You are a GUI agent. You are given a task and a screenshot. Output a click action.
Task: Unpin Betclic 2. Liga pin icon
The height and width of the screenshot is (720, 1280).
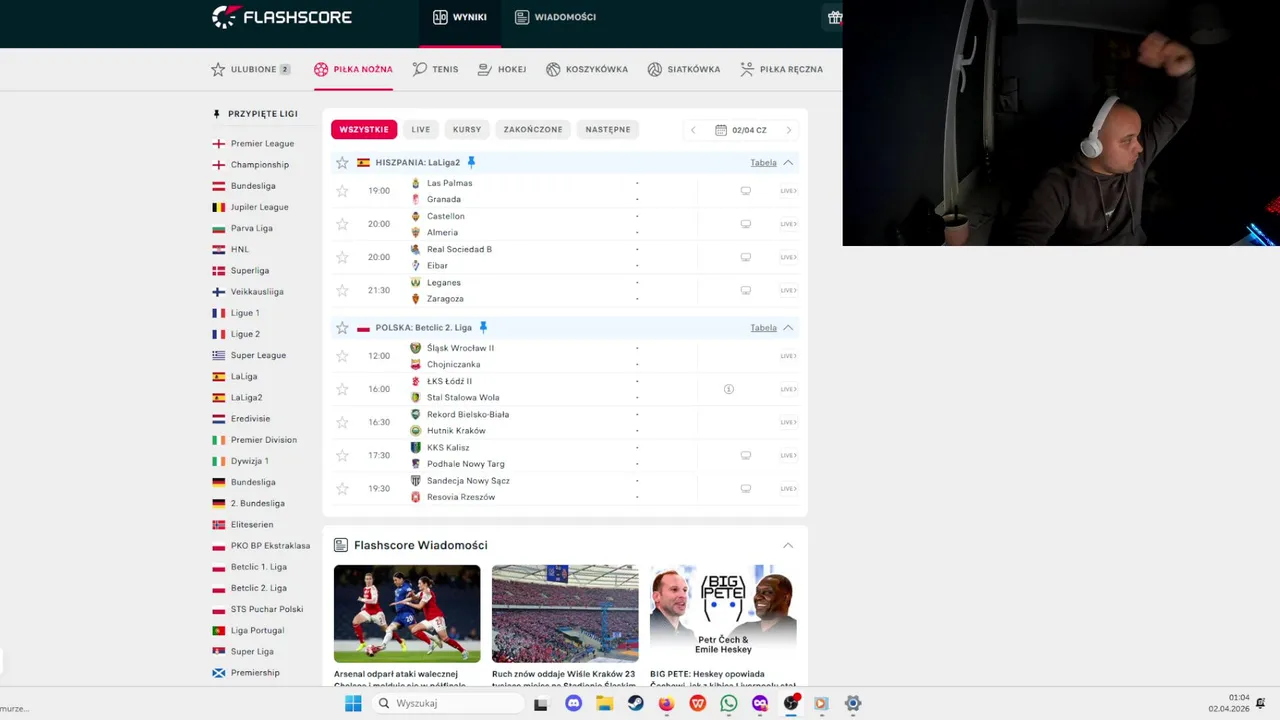pyautogui.click(x=483, y=327)
